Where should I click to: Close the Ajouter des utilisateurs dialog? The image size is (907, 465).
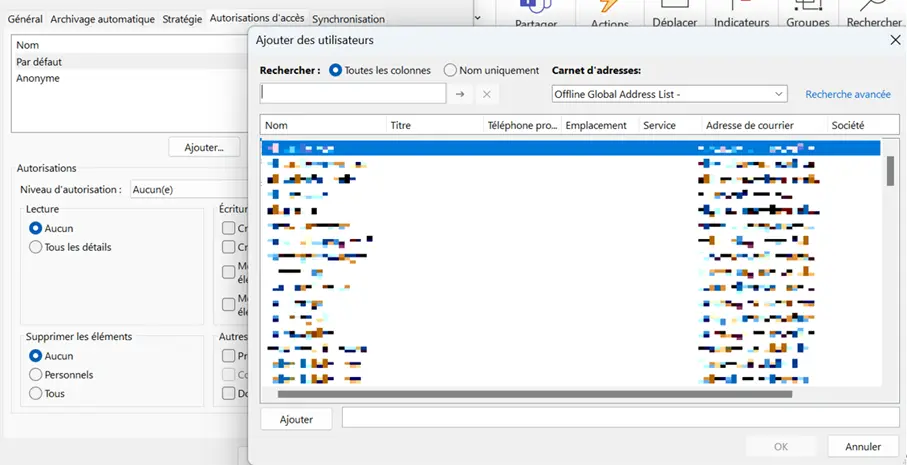[895, 40]
